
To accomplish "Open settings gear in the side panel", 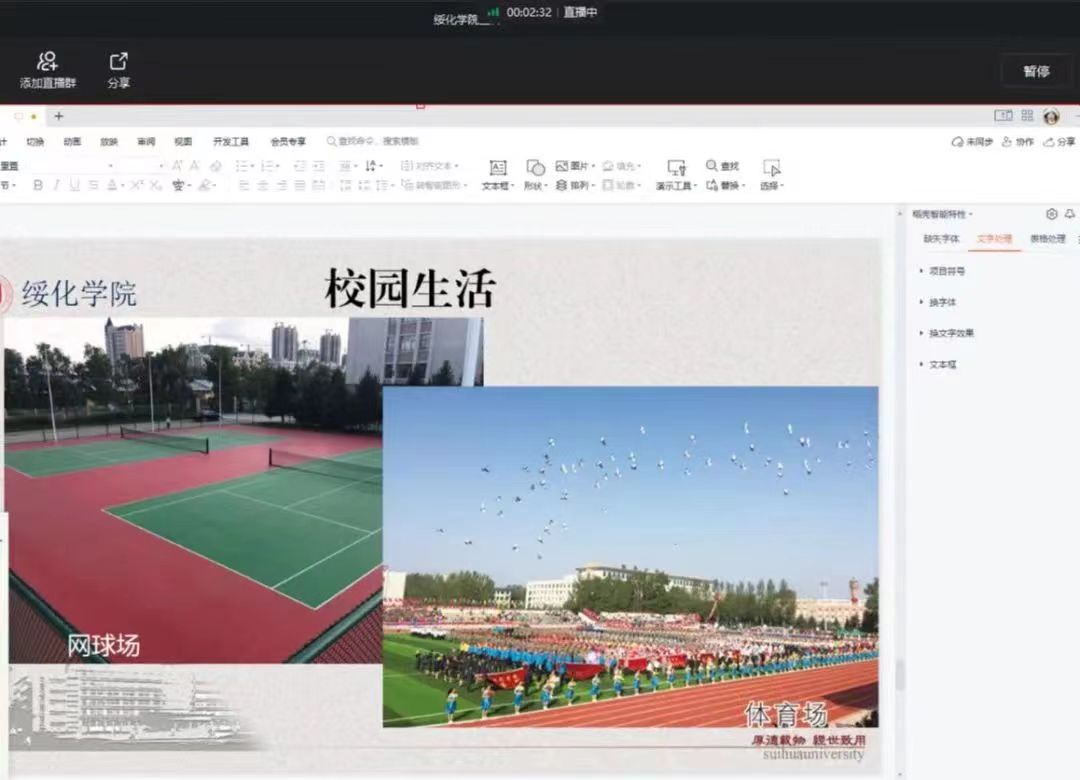I will click(1051, 214).
